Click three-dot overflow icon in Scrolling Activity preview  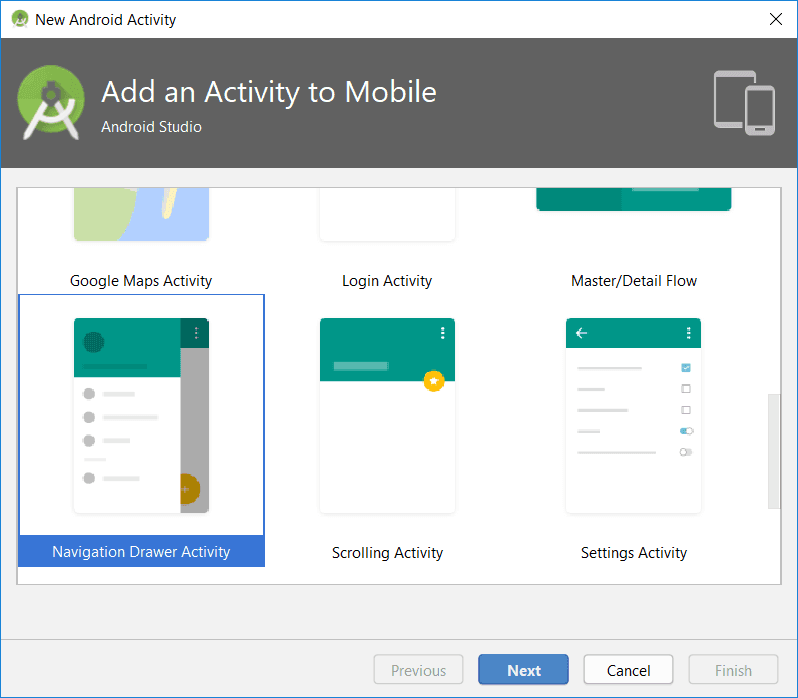tap(442, 333)
